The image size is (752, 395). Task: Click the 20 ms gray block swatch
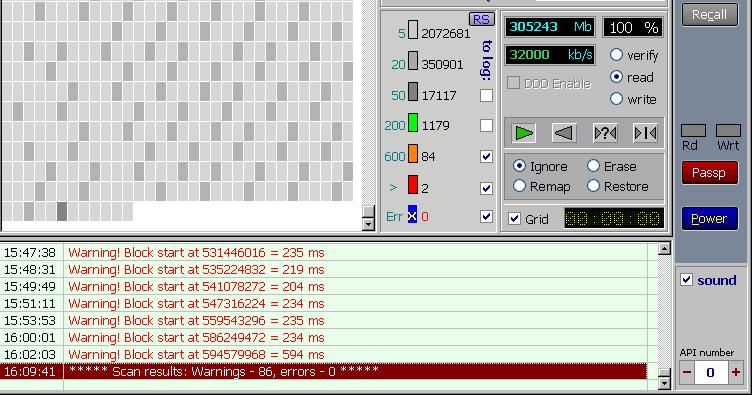click(x=412, y=60)
